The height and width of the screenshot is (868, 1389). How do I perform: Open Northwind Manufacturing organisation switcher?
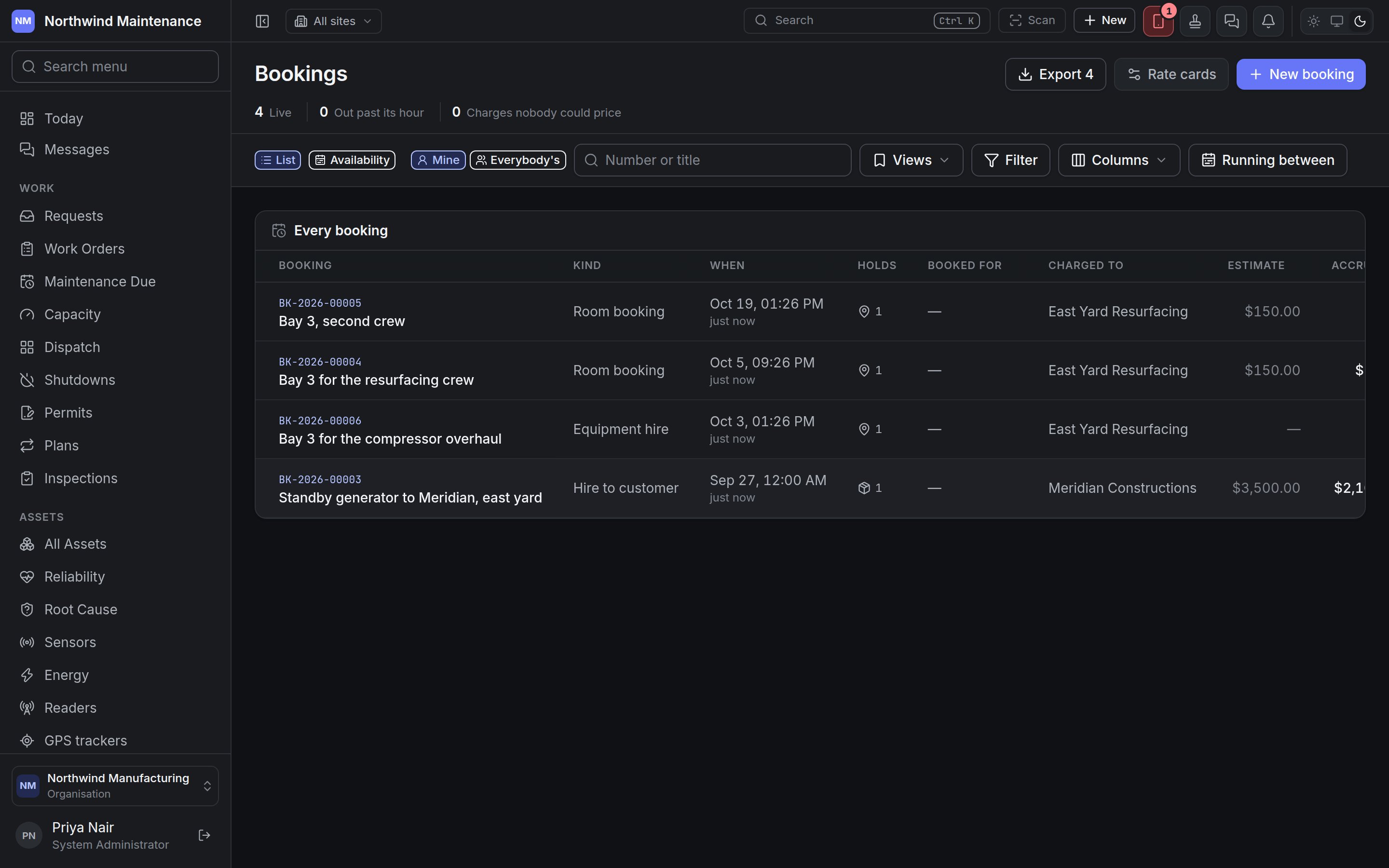pyautogui.click(x=115, y=786)
